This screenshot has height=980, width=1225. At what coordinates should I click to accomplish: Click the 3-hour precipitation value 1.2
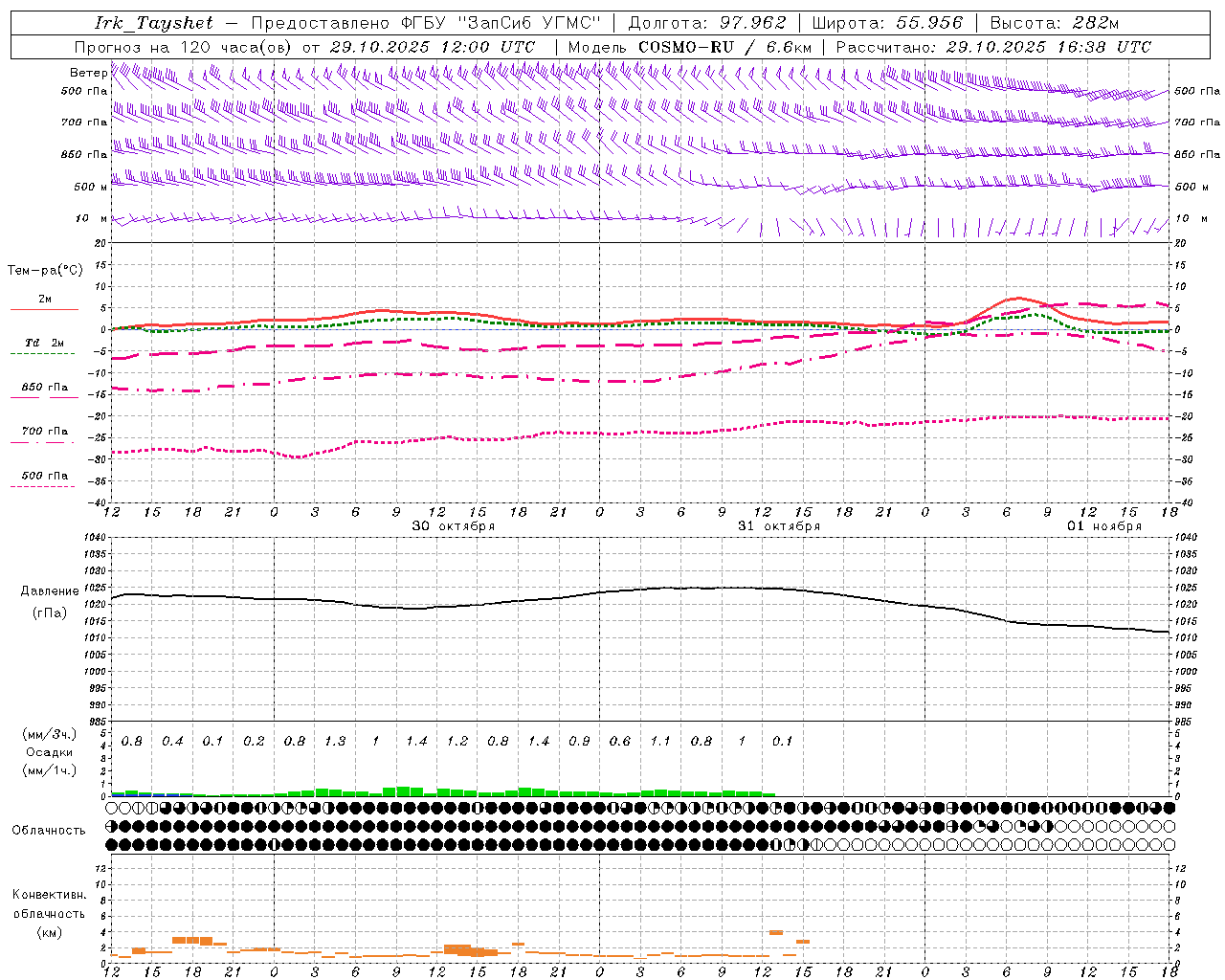(457, 742)
